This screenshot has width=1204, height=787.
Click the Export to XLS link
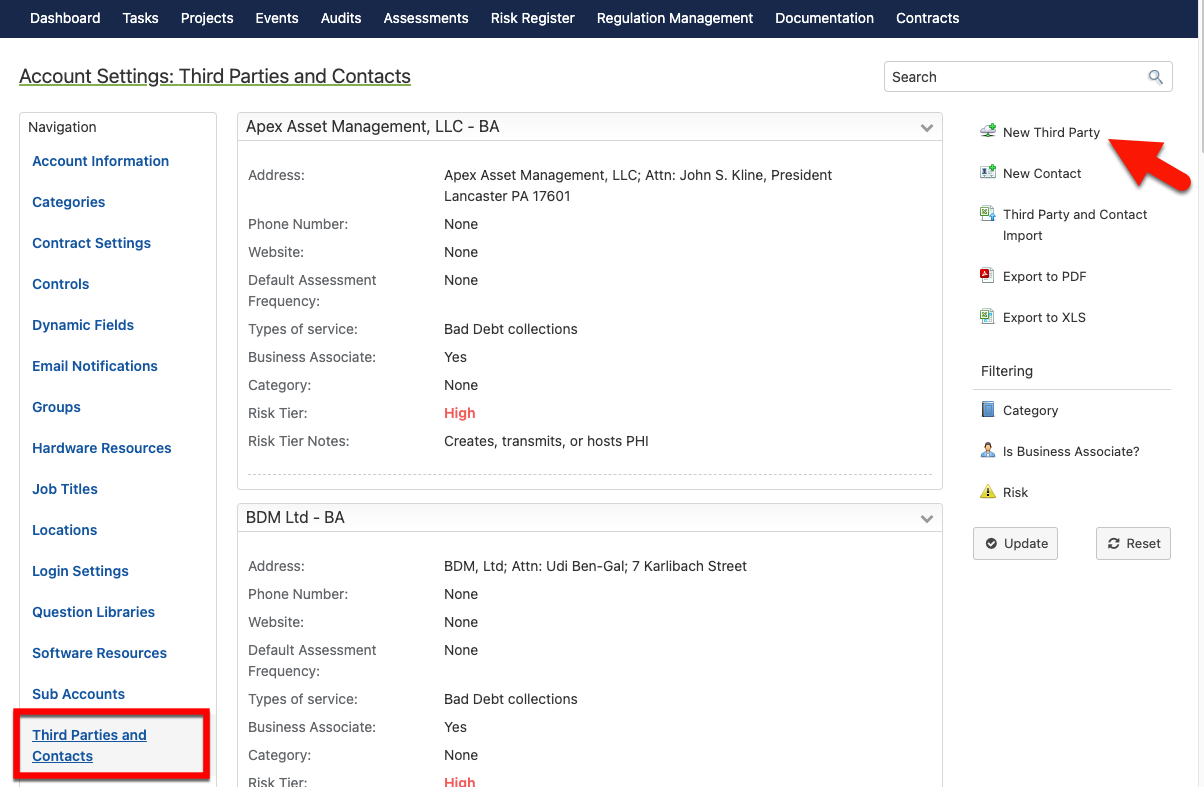pyautogui.click(x=1044, y=317)
